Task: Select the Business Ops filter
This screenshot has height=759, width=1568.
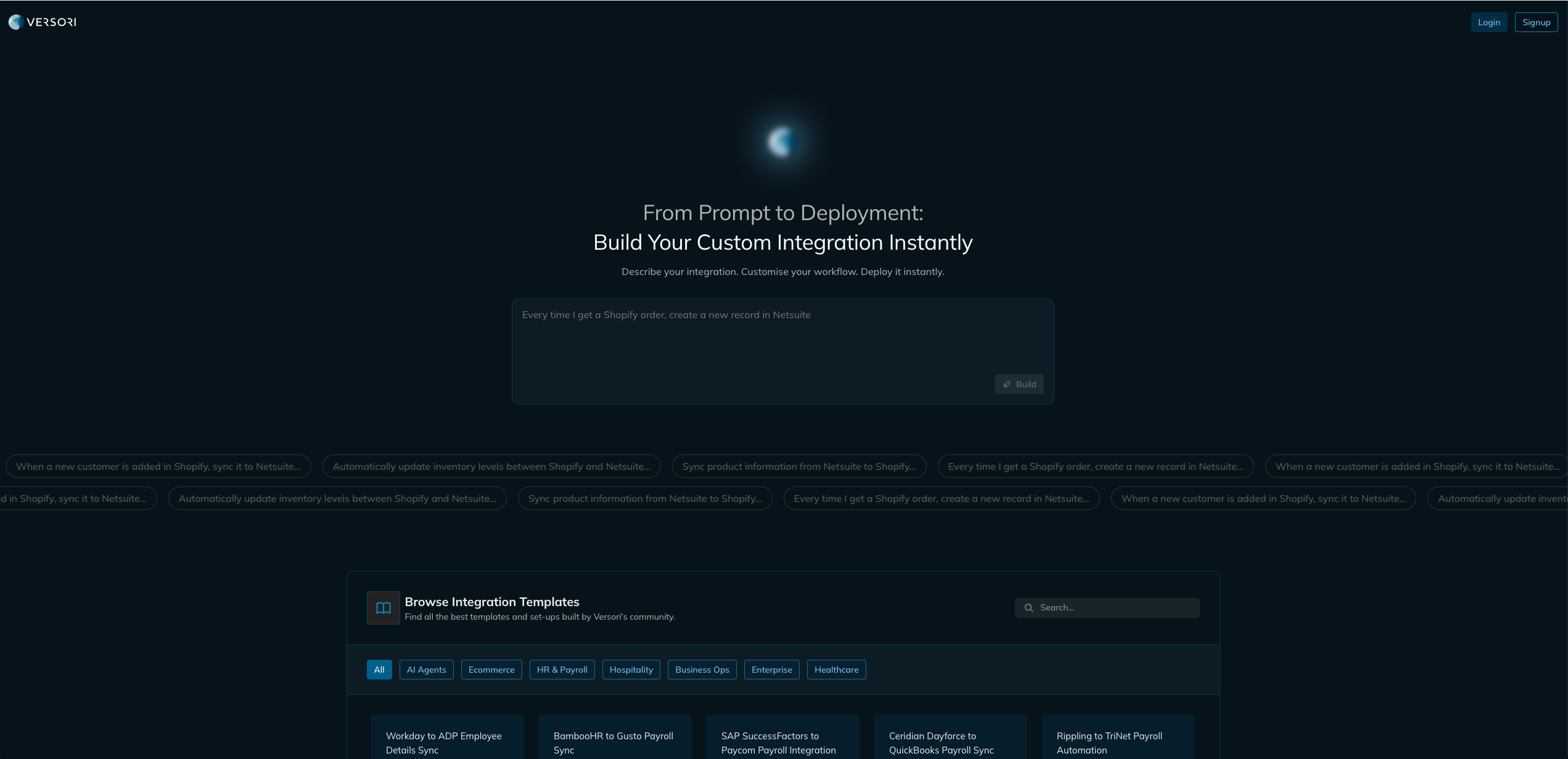Action: (x=702, y=670)
